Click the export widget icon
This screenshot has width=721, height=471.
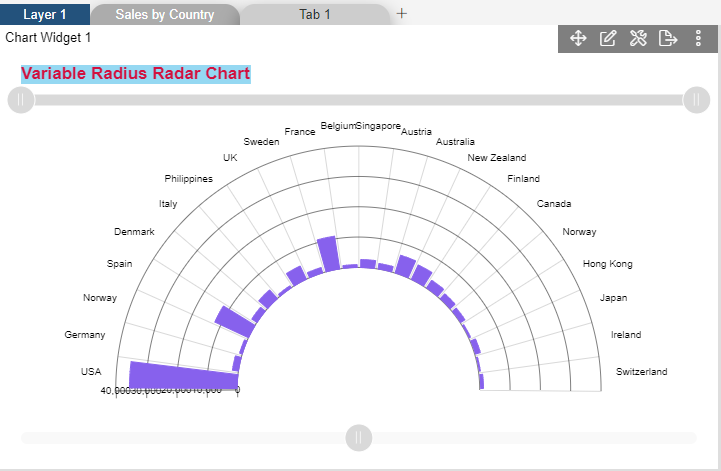click(668, 38)
